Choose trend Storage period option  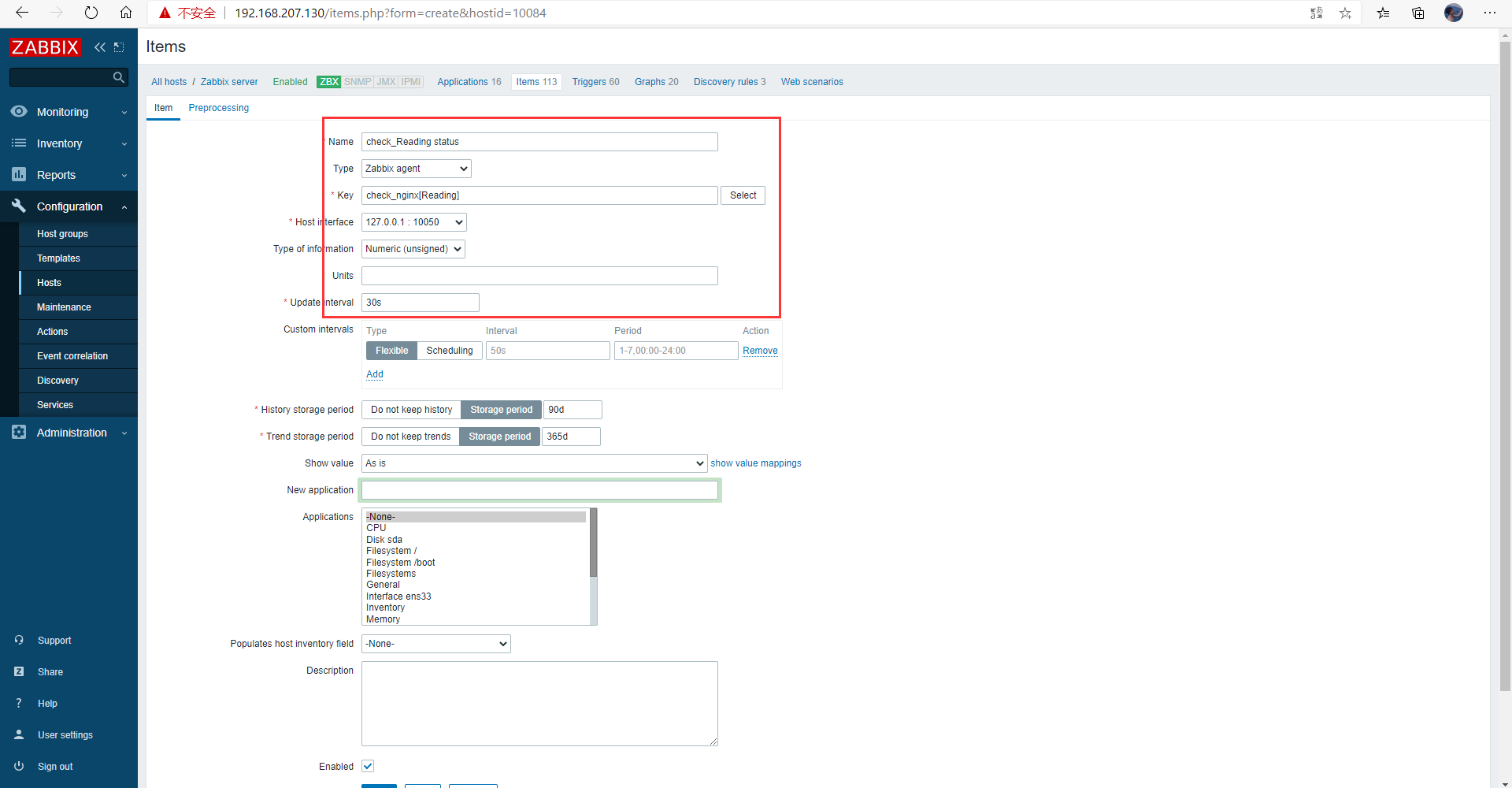click(499, 437)
